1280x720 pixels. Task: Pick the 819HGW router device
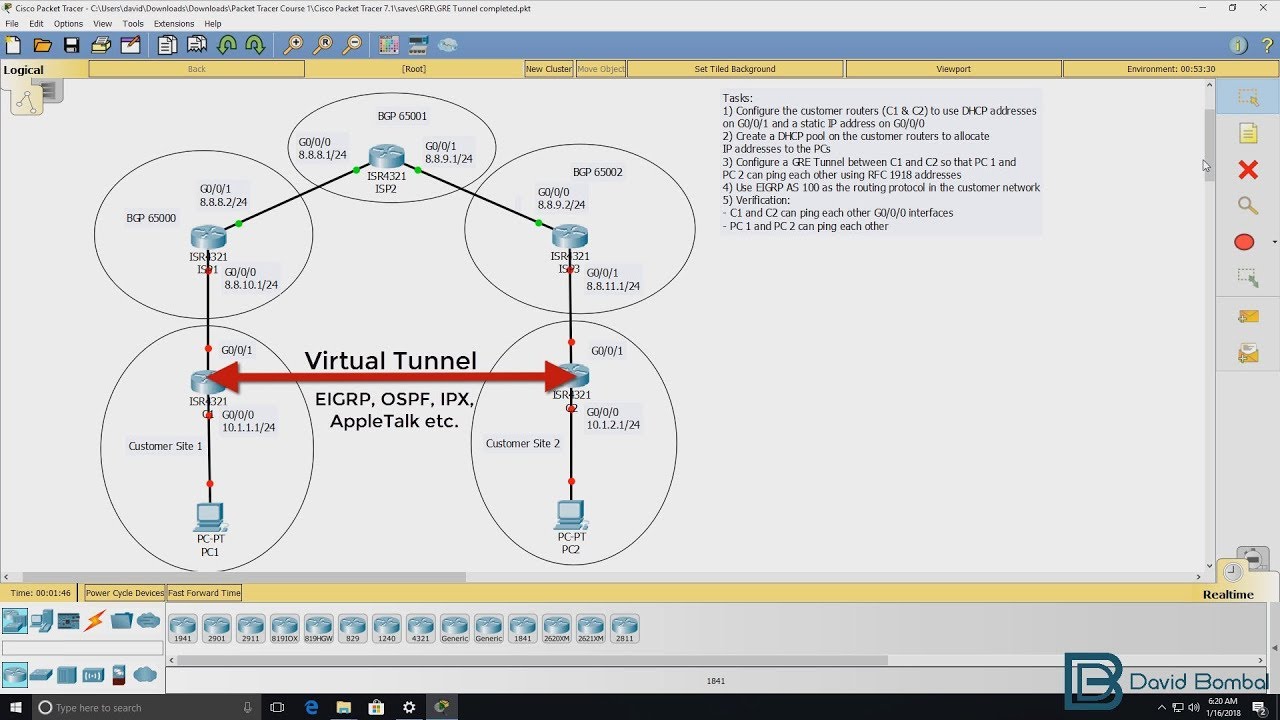(319, 629)
